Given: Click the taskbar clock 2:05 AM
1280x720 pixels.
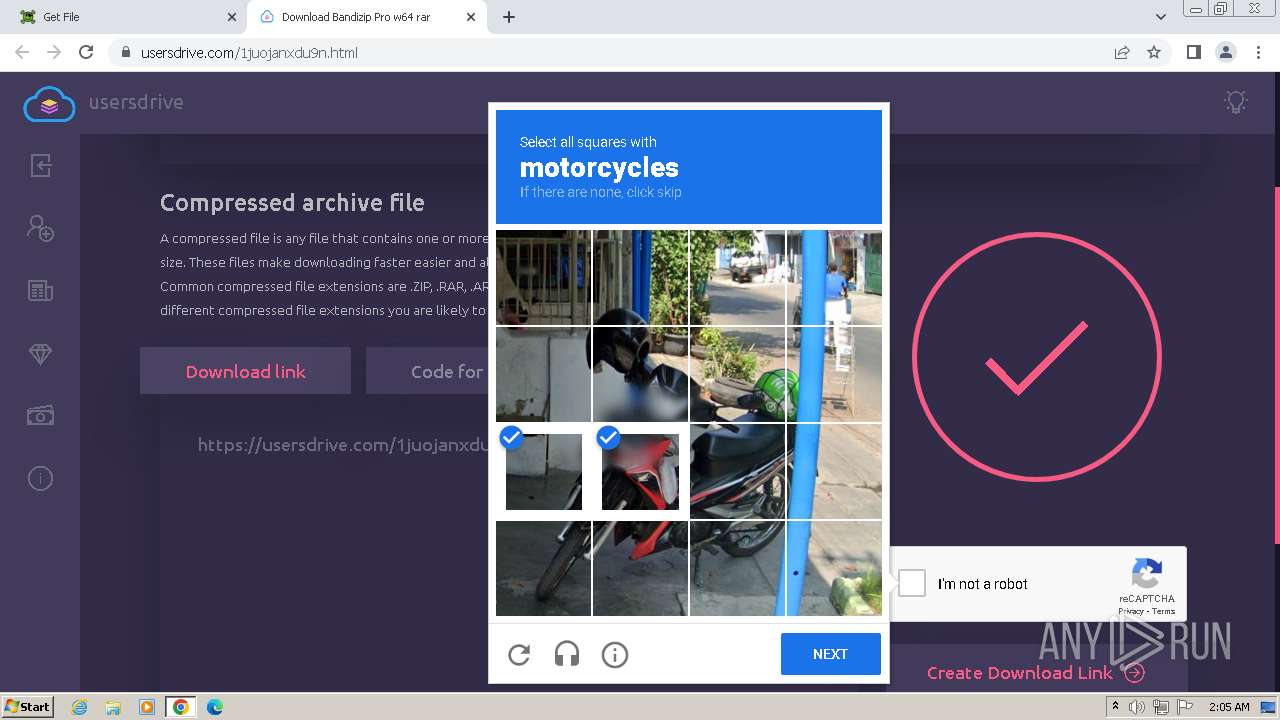Looking at the screenshot, I should tap(1229, 707).
